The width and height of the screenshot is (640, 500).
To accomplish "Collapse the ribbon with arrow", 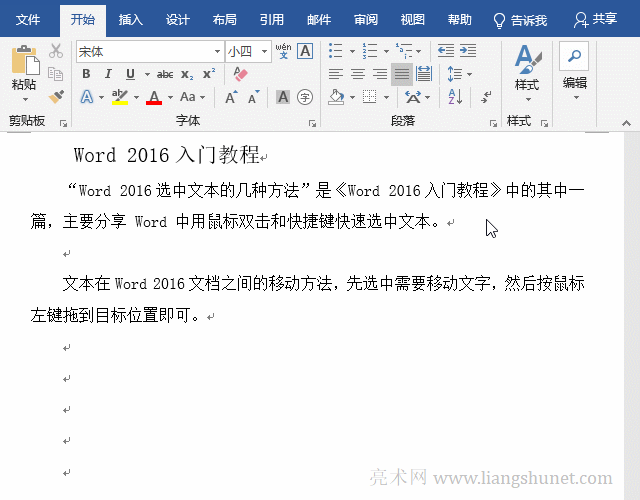I will (x=626, y=123).
